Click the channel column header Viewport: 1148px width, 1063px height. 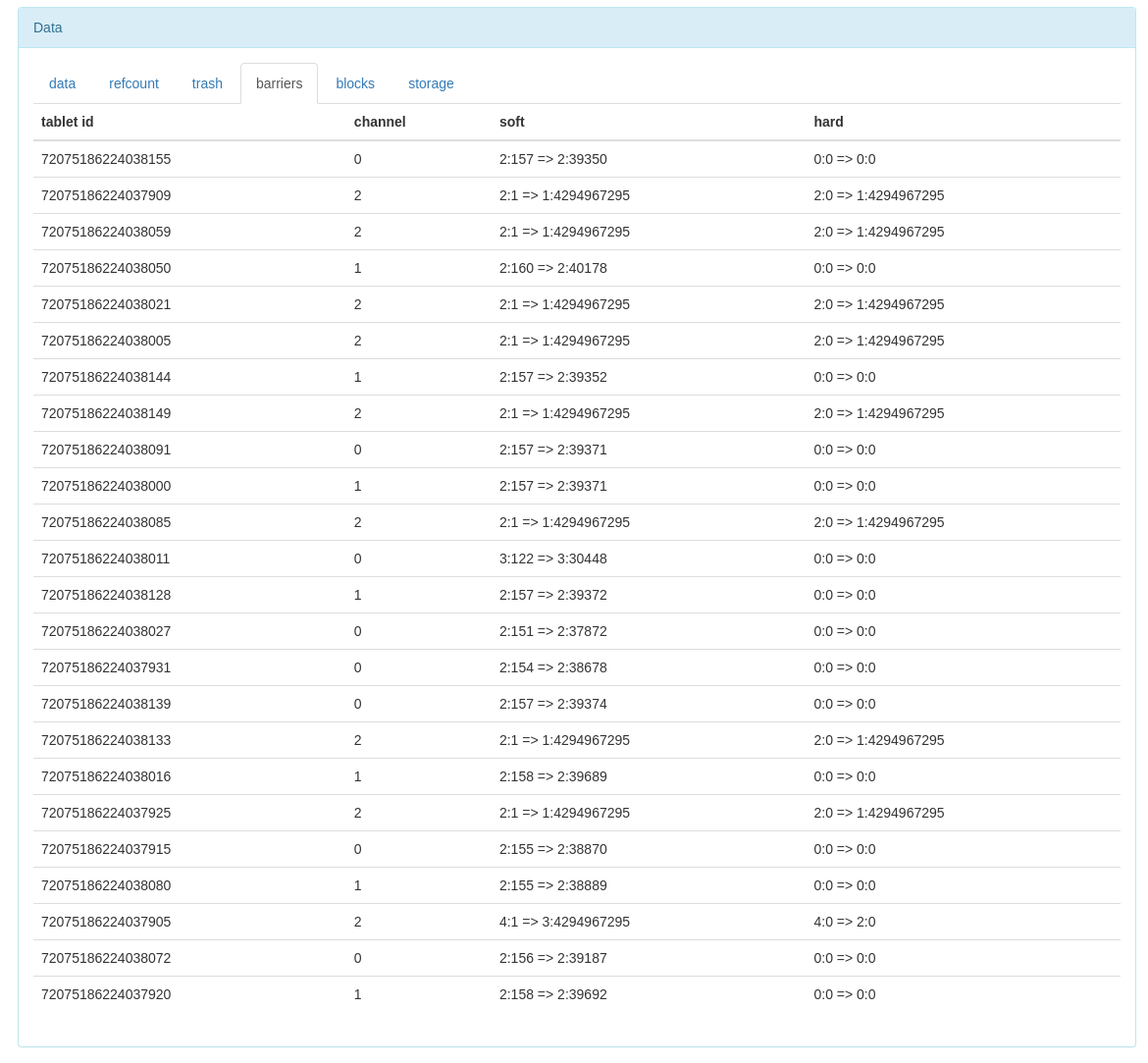380,122
